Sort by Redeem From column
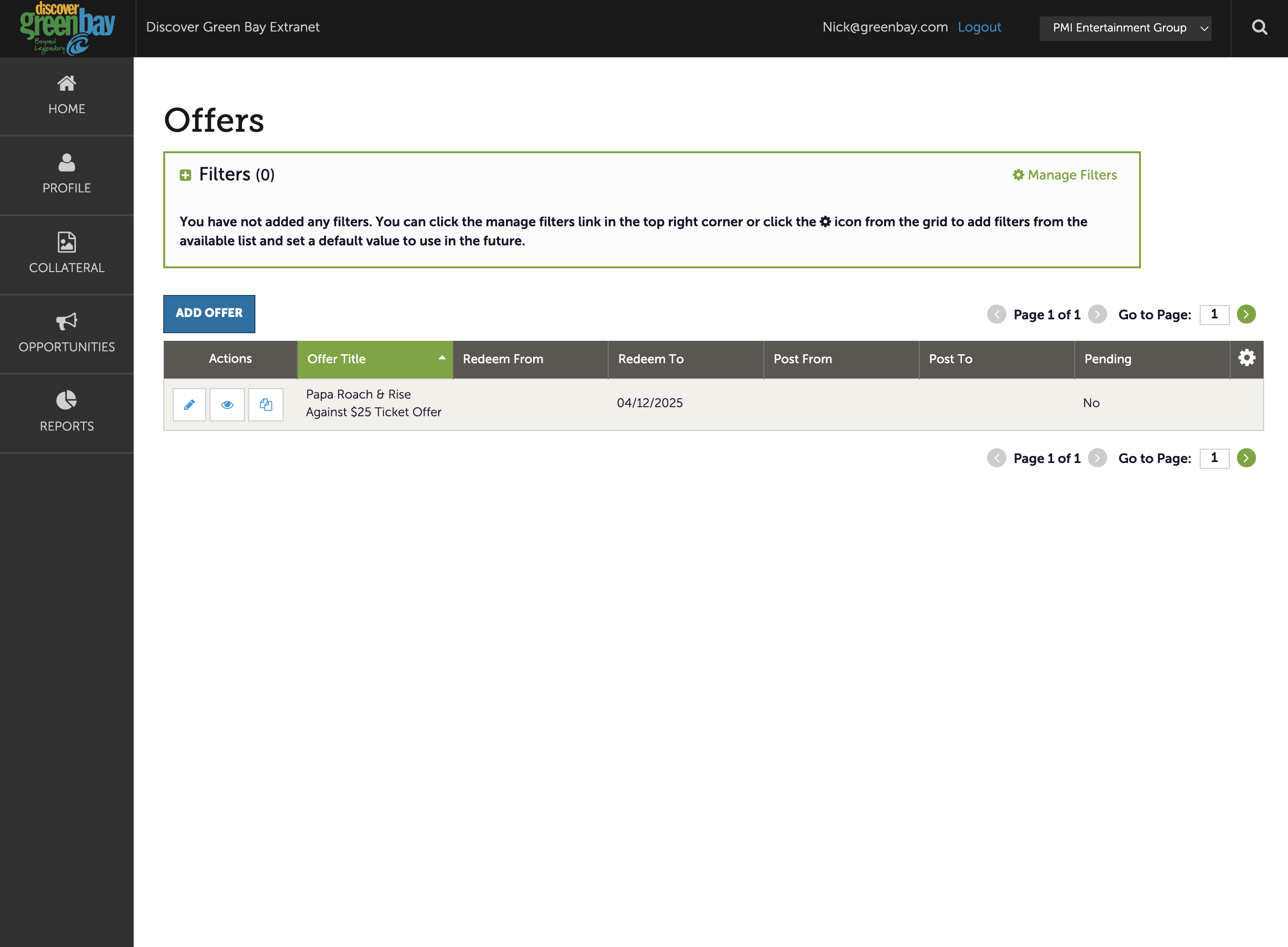 click(x=530, y=359)
